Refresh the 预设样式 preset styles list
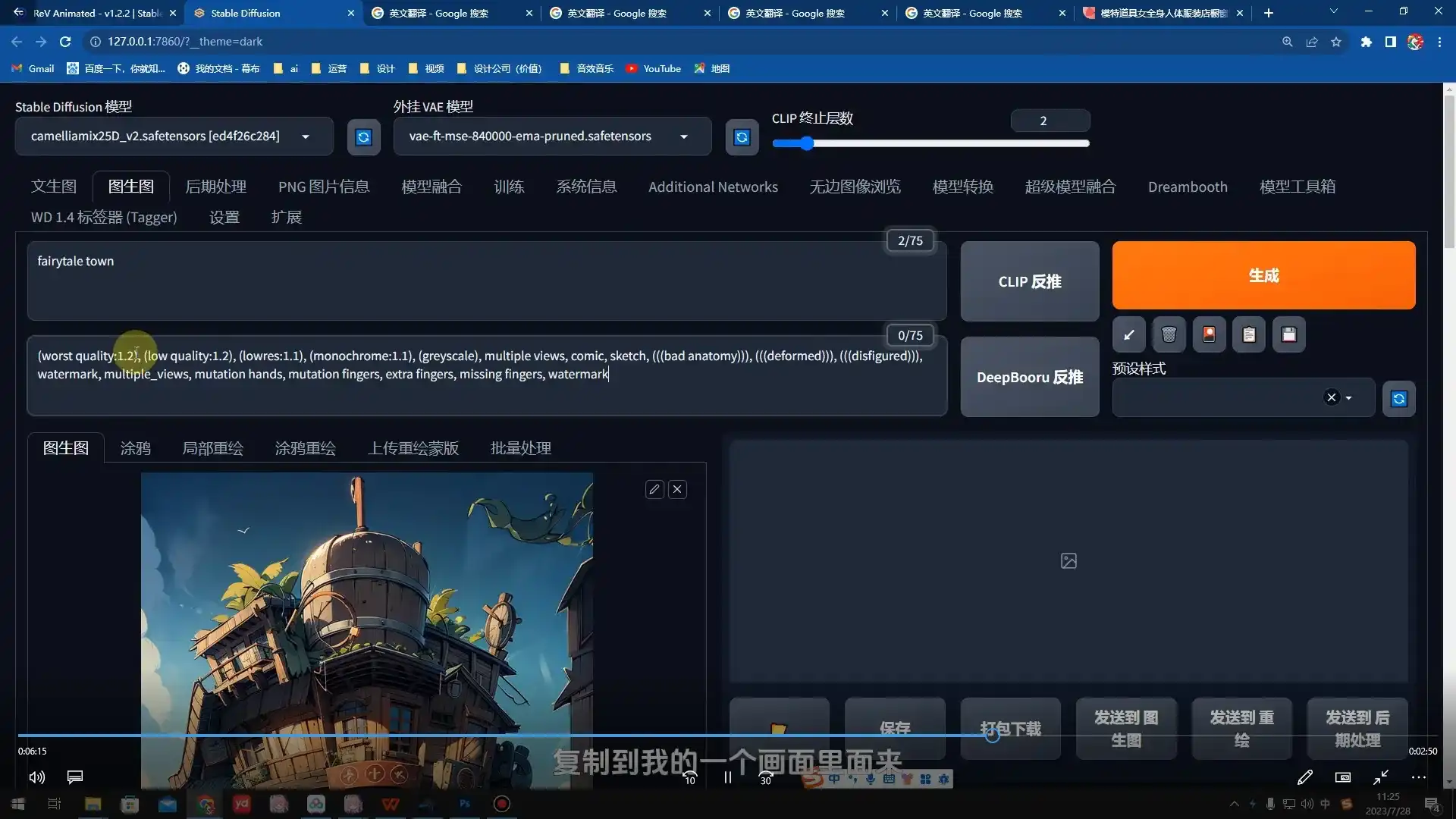The image size is (1456, 819). 1398,398
